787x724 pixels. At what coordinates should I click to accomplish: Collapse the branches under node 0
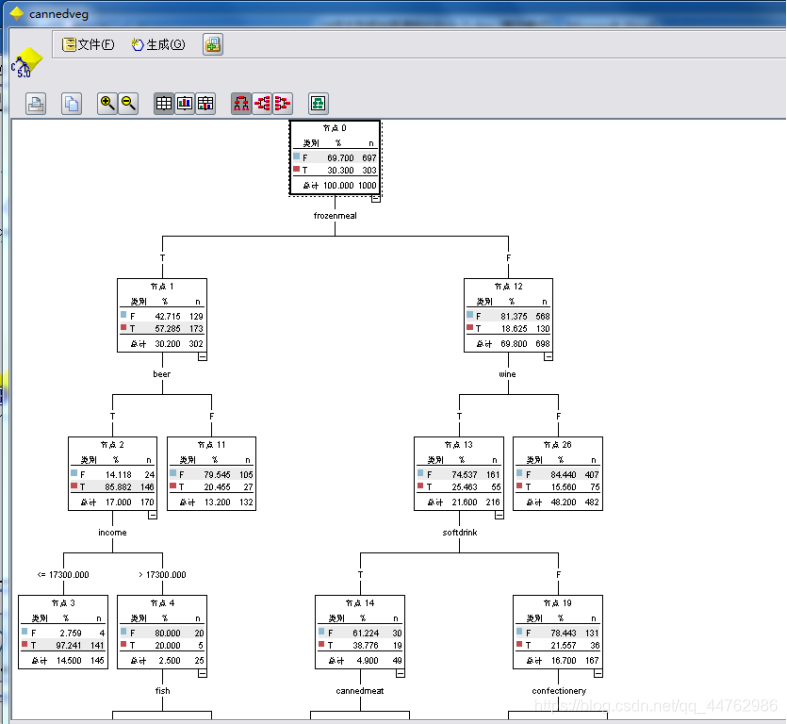pos(375,199)
